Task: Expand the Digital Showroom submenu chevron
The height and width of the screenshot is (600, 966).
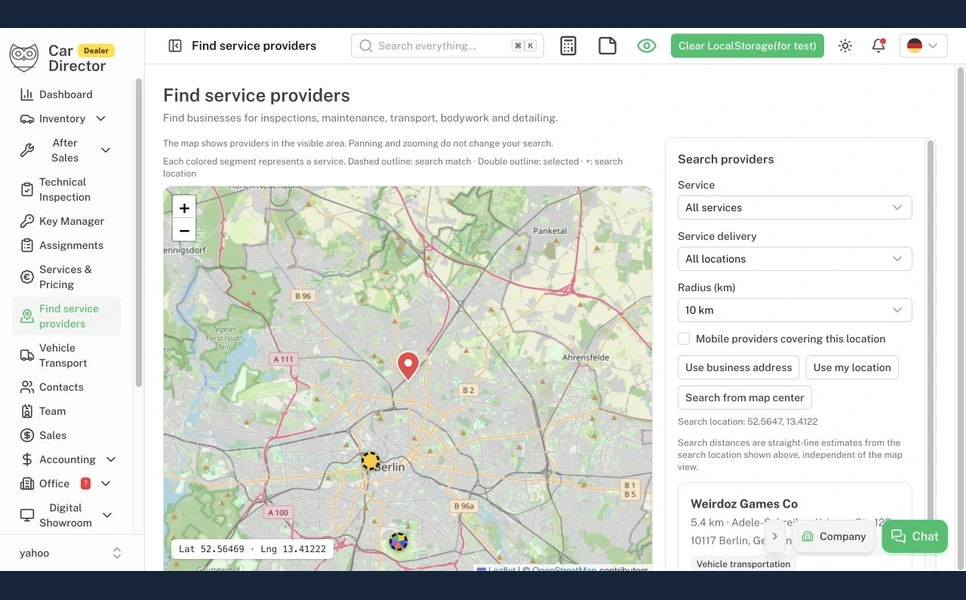Action: 107,515
